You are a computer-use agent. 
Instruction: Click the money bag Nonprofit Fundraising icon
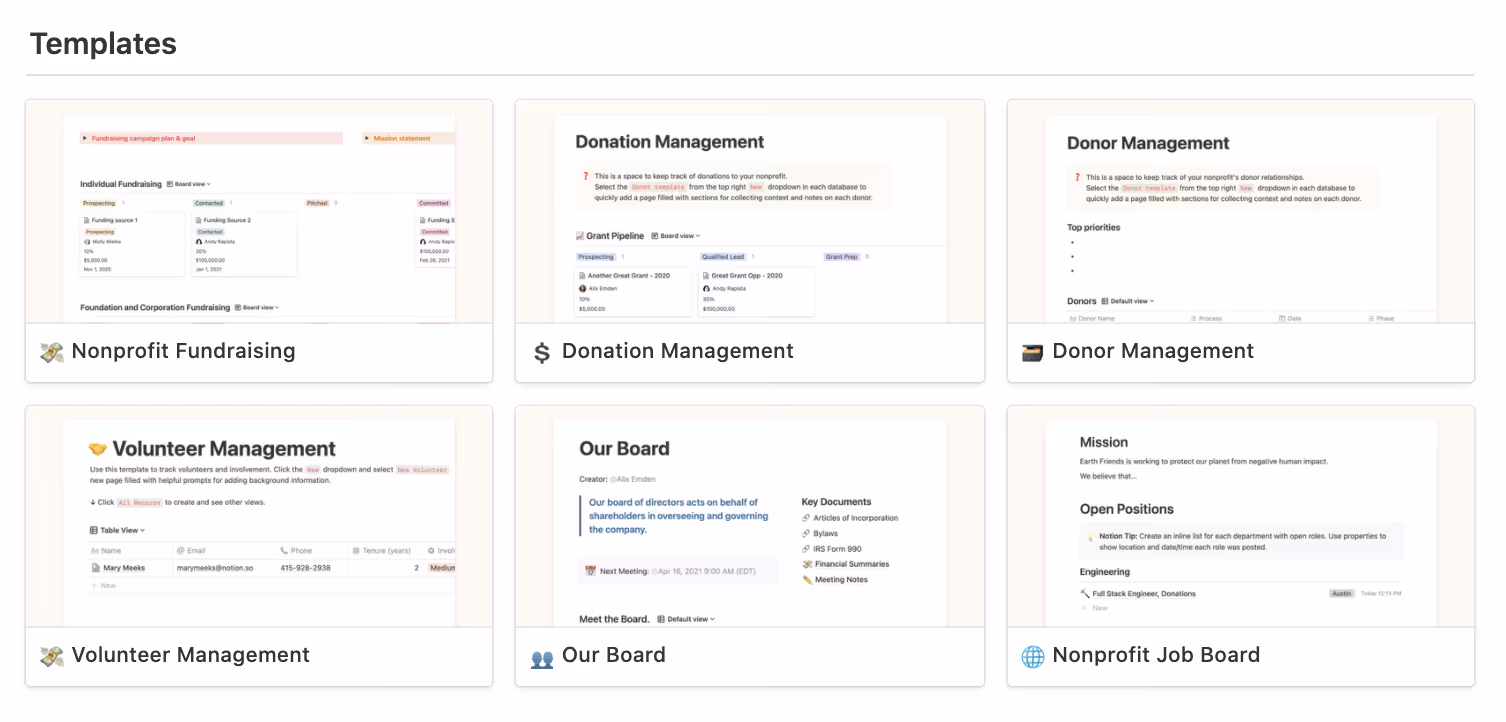pyautogui.click(x=50, y=352)
